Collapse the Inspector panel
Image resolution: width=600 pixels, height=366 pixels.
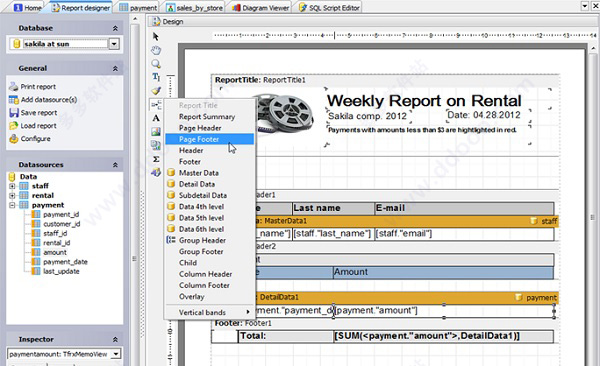point(115,340)
